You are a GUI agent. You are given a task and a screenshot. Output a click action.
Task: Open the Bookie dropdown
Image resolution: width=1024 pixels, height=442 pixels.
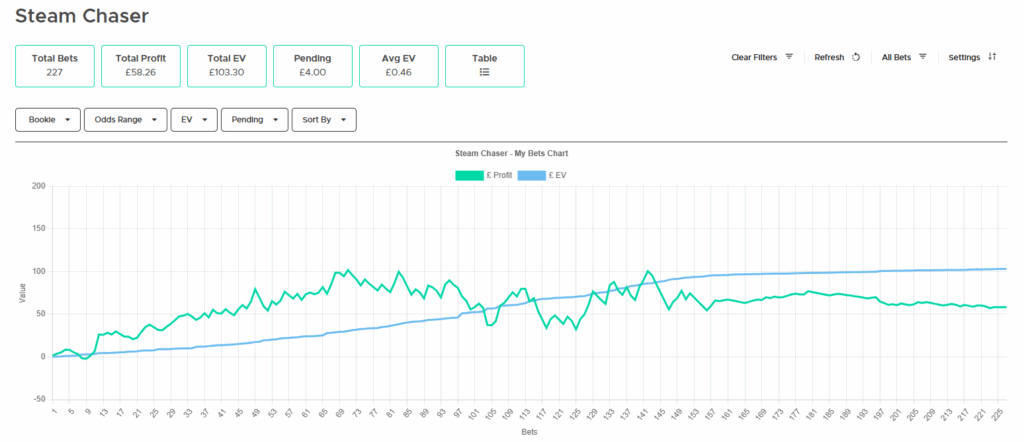click(x=48, y=119)
